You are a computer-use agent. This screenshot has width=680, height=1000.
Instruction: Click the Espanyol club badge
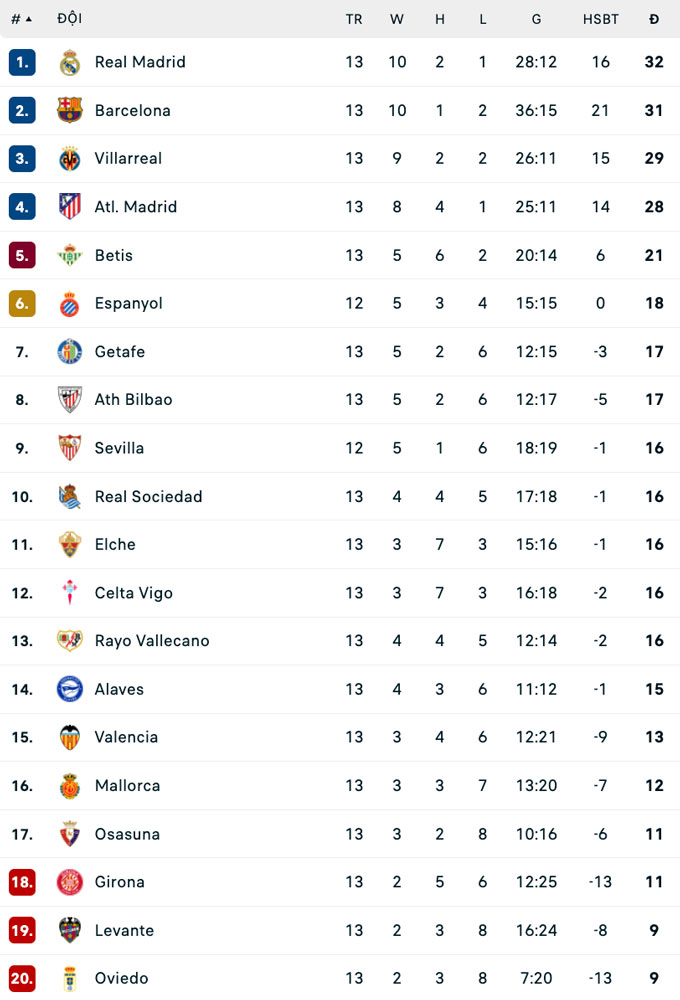click(69, 303)
